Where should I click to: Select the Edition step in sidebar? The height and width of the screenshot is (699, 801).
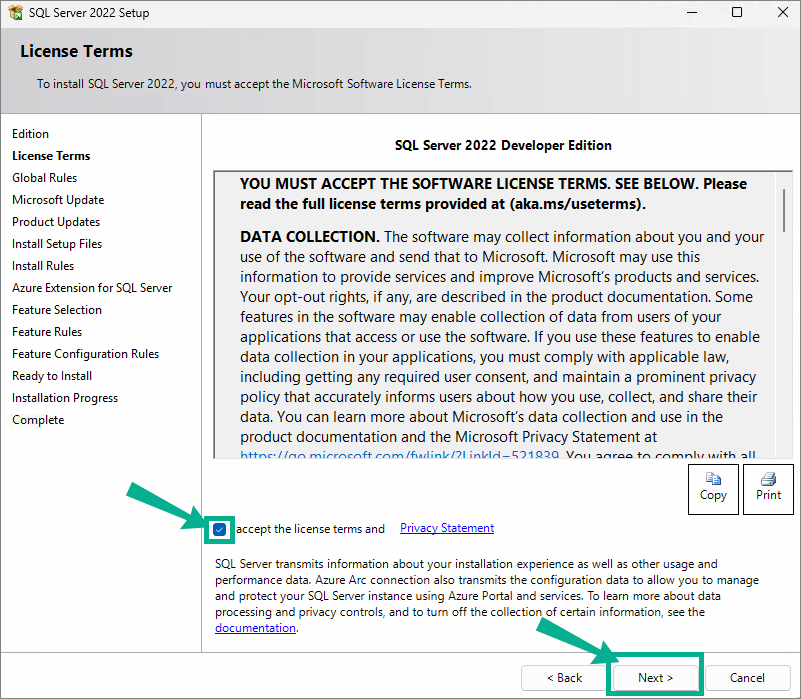click(31, 134)
